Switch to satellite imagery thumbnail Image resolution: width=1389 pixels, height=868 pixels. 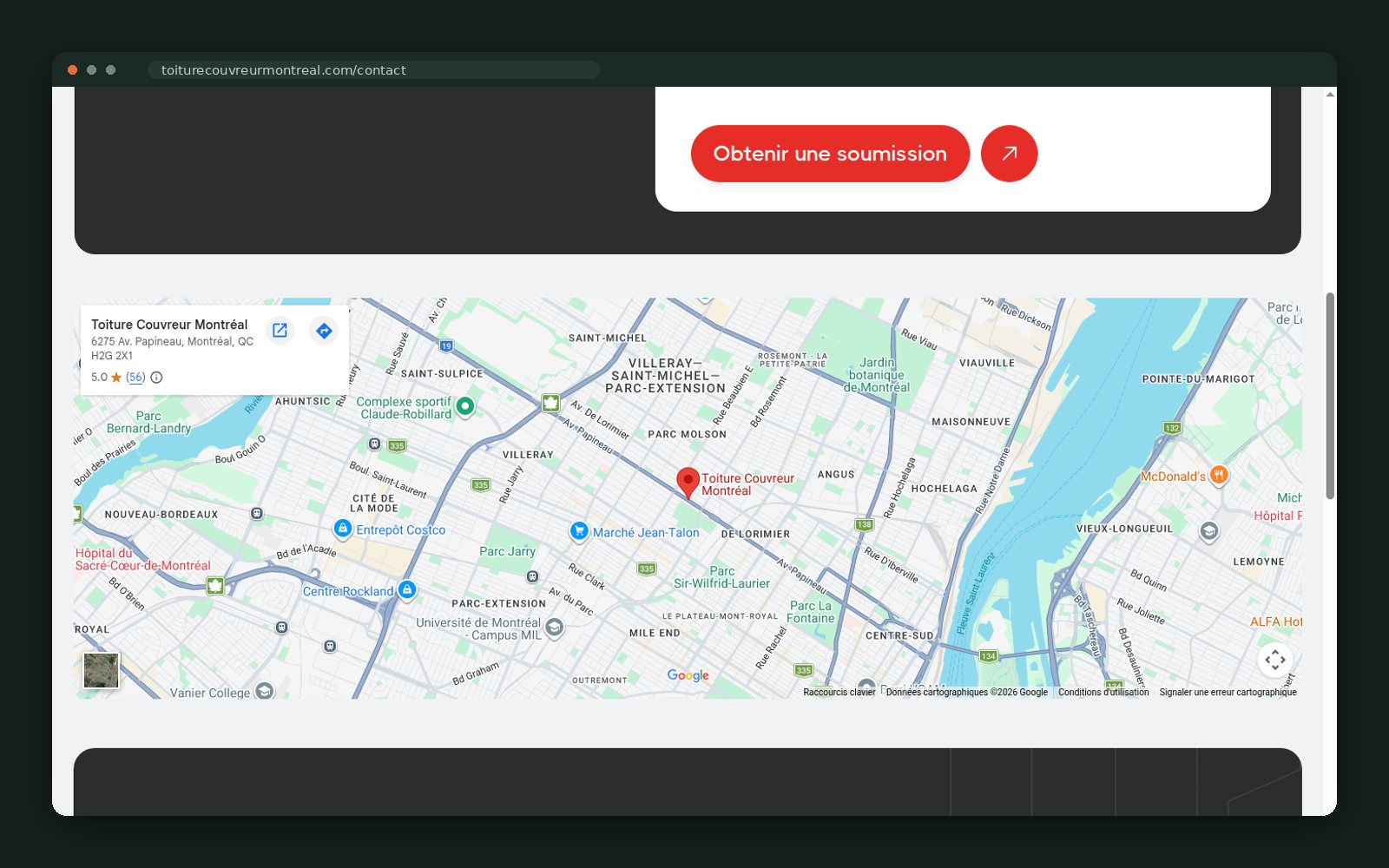[101, 670]
